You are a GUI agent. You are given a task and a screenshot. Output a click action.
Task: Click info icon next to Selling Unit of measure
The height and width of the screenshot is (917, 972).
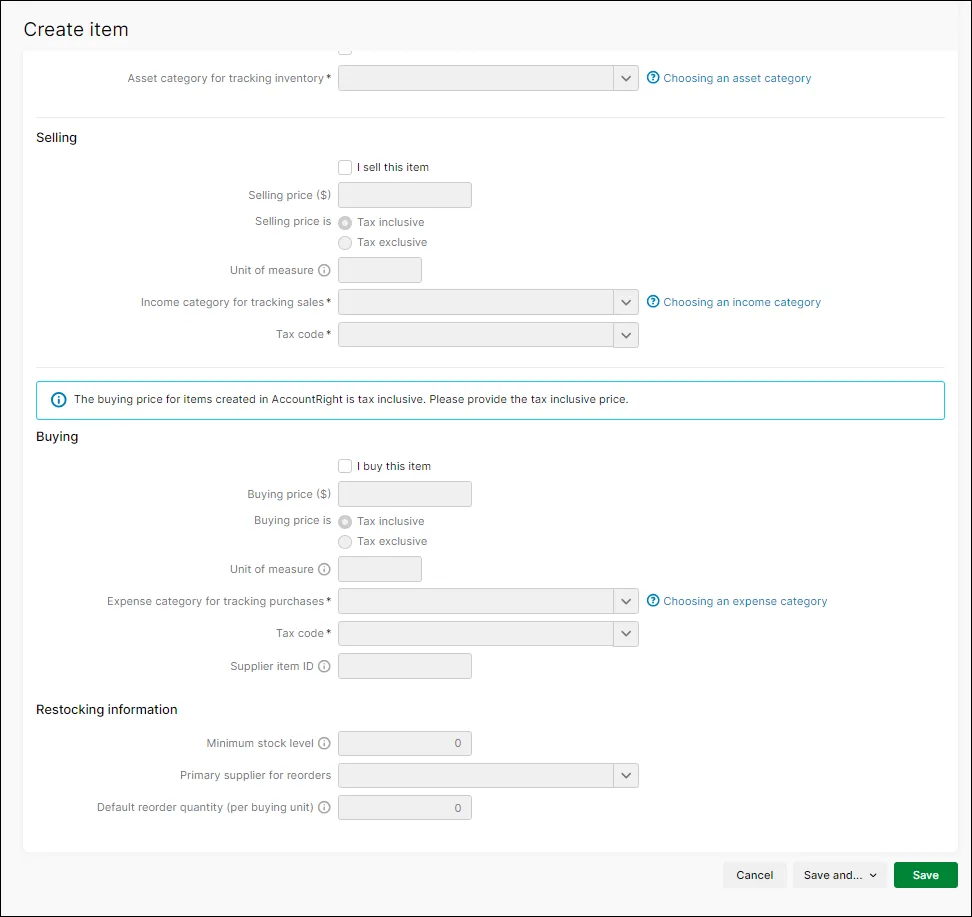point(324,271)
